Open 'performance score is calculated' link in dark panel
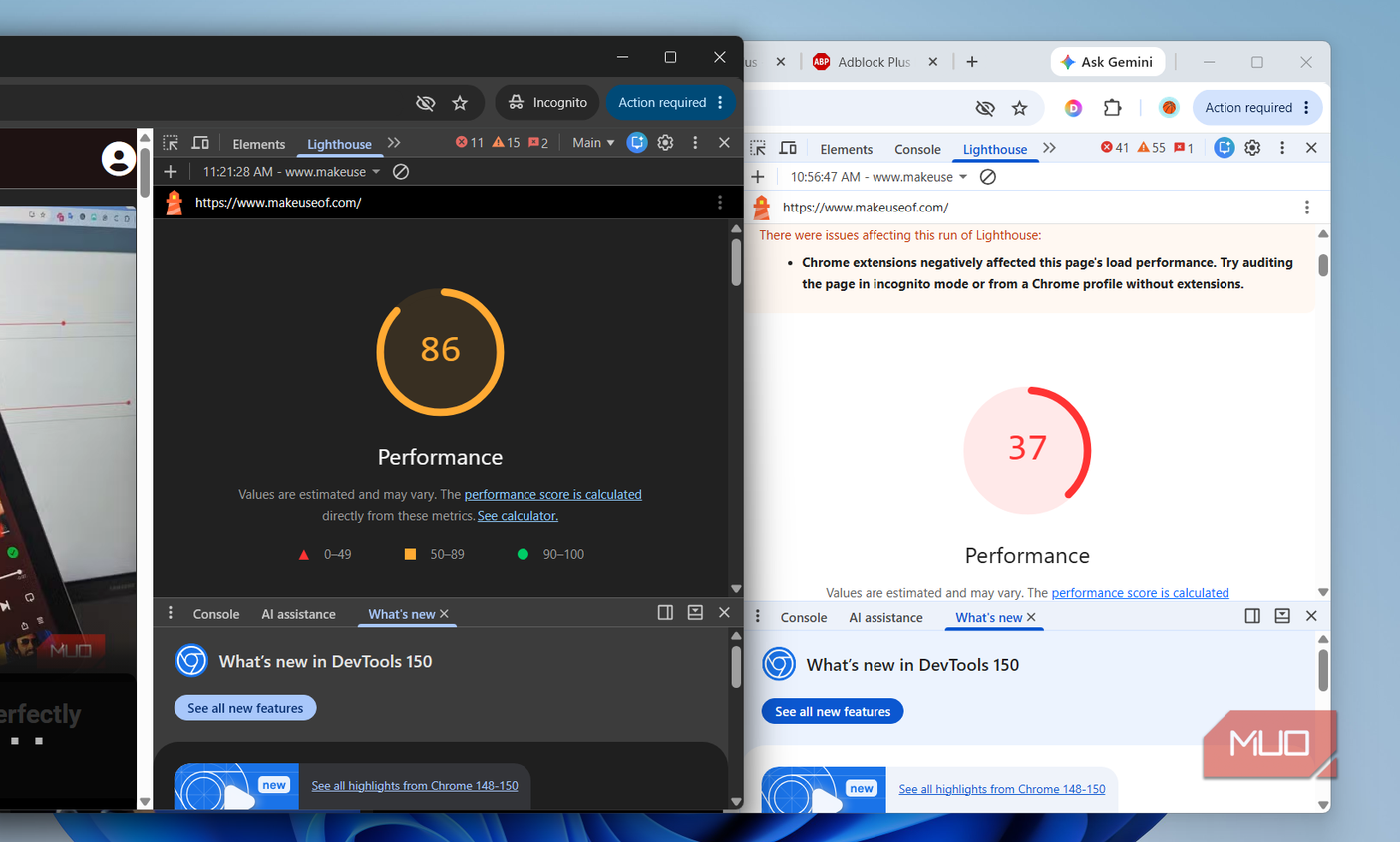Screen dimensions: 1400x842 coord(552,494)
